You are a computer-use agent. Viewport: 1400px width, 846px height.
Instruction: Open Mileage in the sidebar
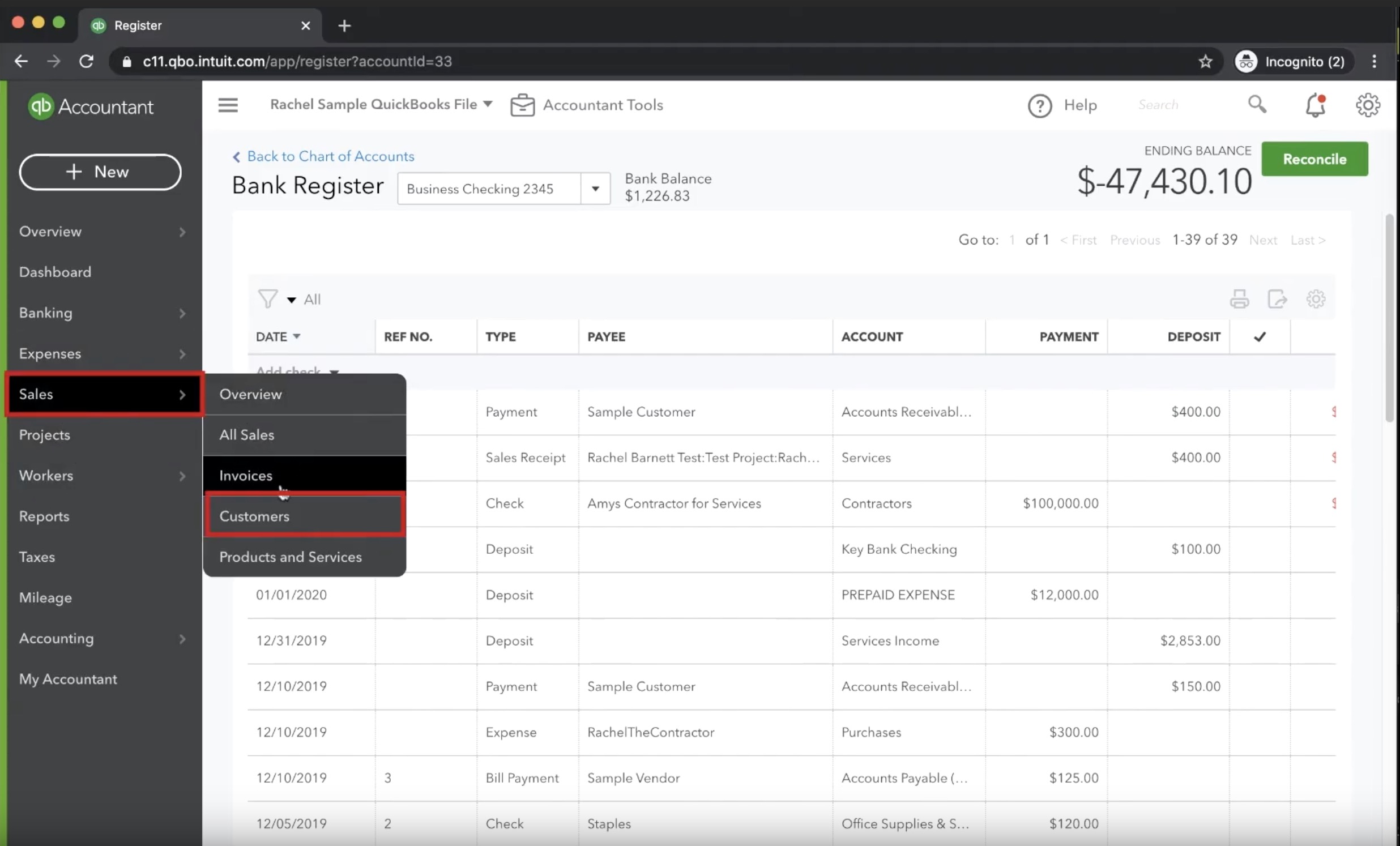(45, 598)
